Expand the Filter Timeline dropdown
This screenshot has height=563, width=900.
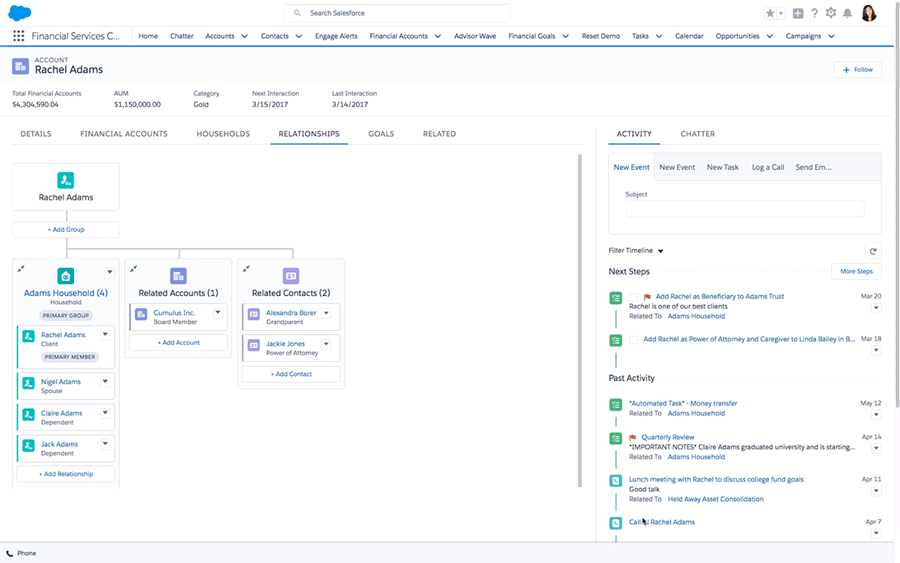tap(660, 251)
